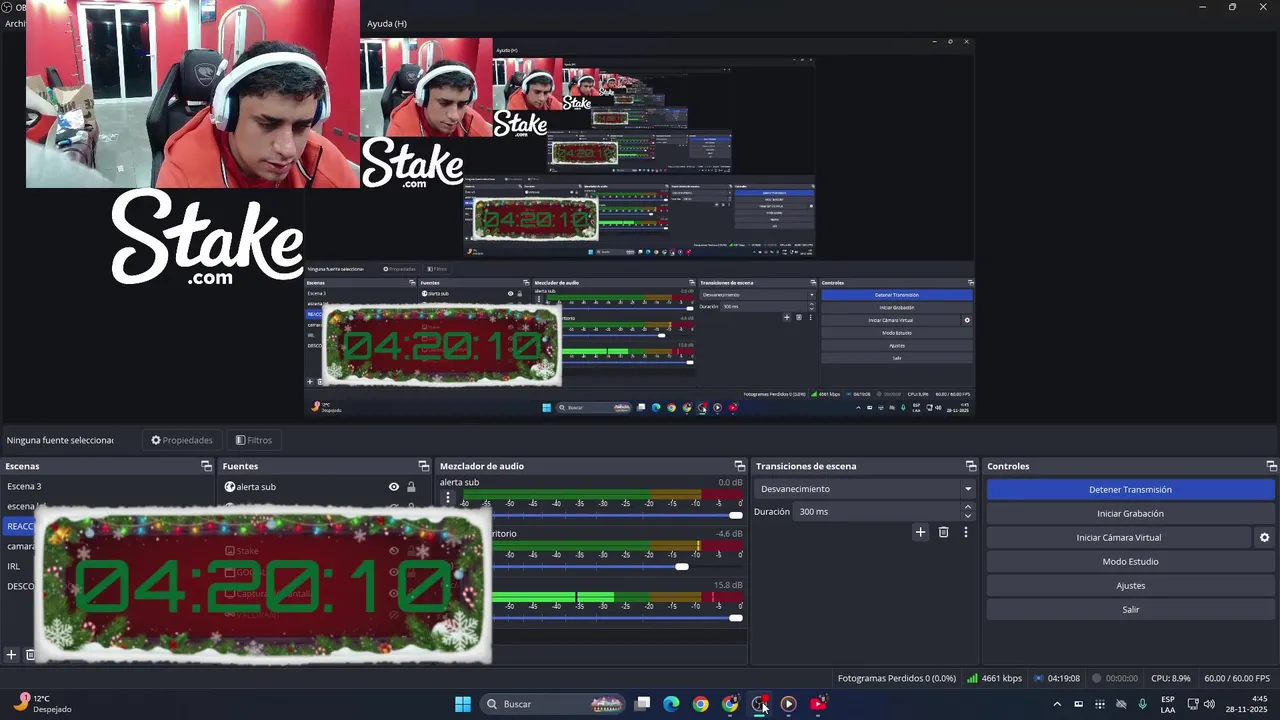Open the Desvanecimiento transition dropdown

(866, 489)
